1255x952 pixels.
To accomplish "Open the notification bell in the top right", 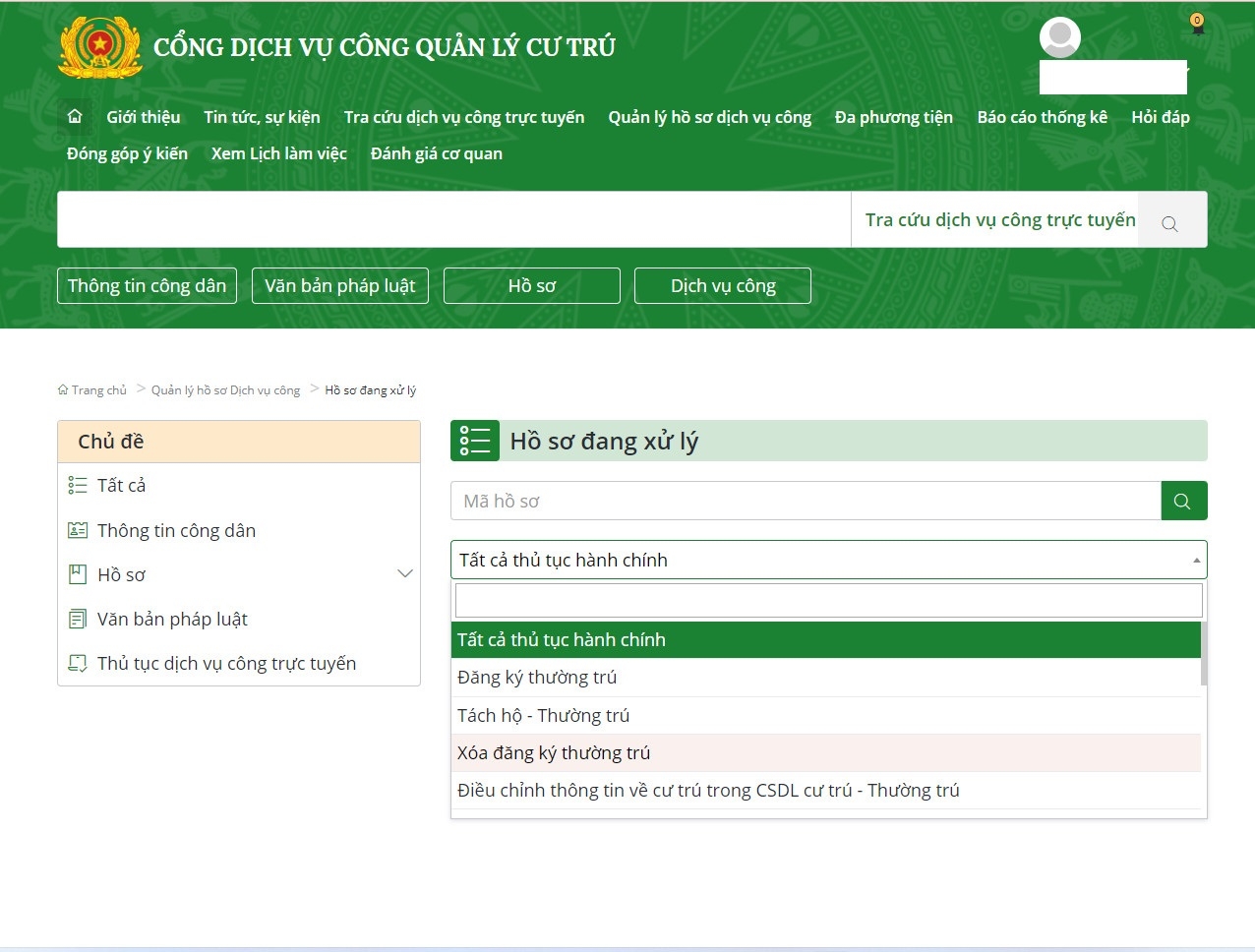I will [1197, 25].
